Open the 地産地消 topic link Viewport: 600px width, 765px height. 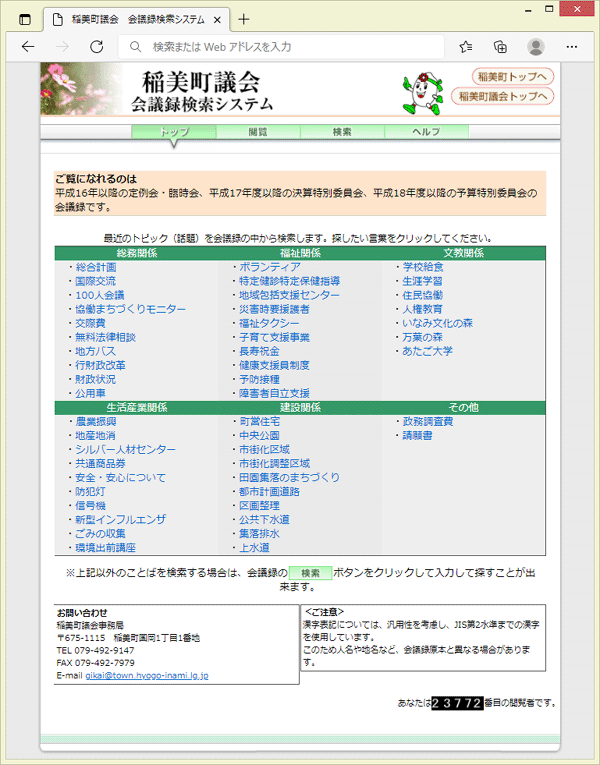click(x=95, y=435)
